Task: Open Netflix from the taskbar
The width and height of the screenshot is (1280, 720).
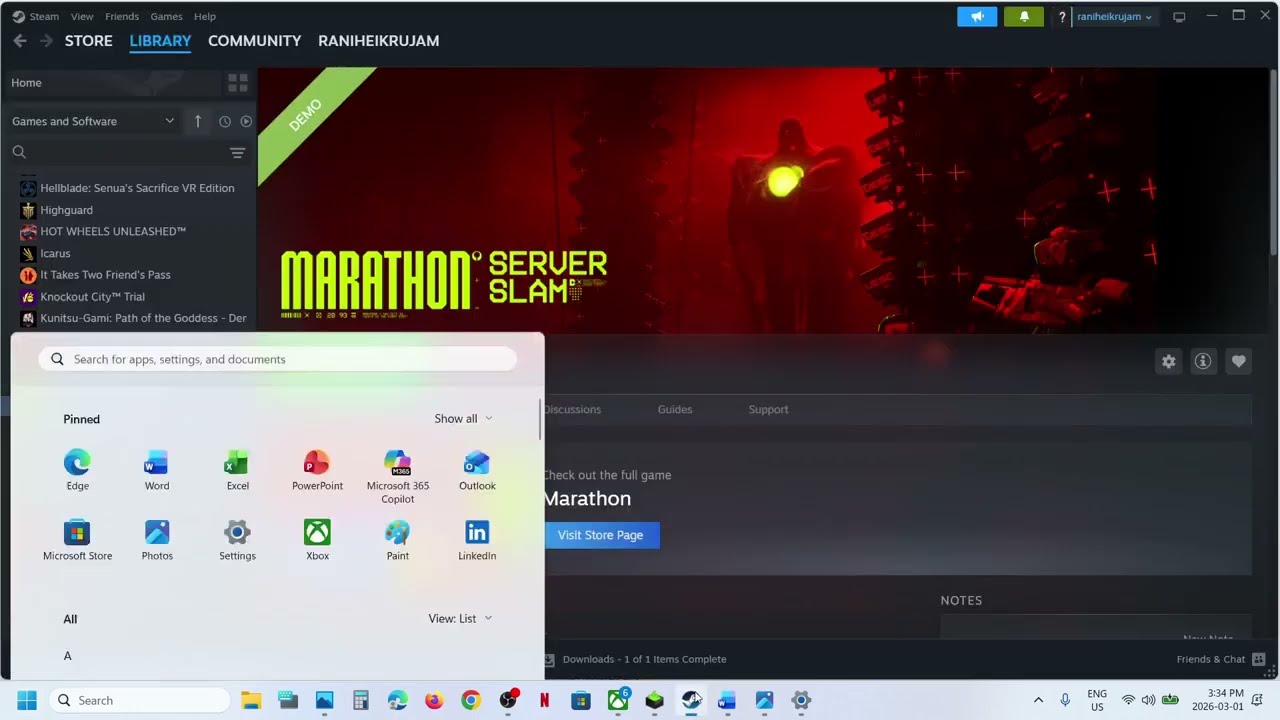Action: 544,700
